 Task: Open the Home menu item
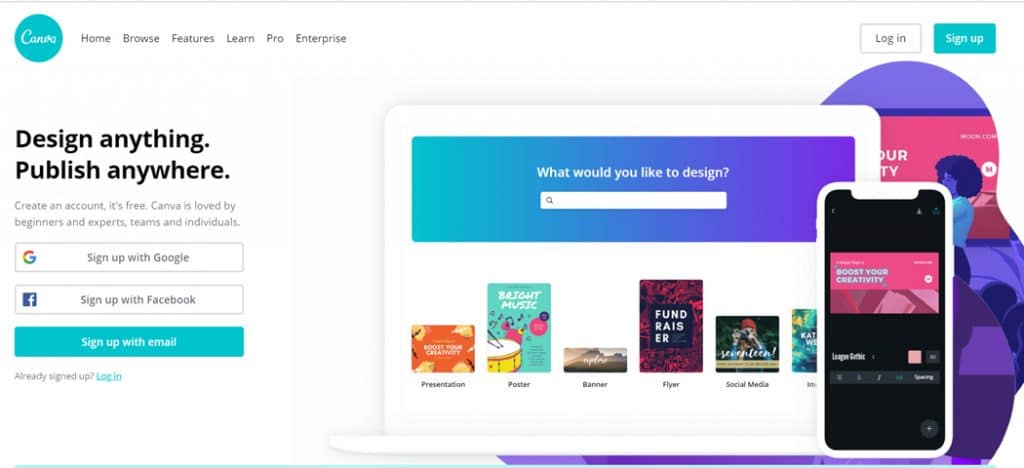click(x=95, y=39)
